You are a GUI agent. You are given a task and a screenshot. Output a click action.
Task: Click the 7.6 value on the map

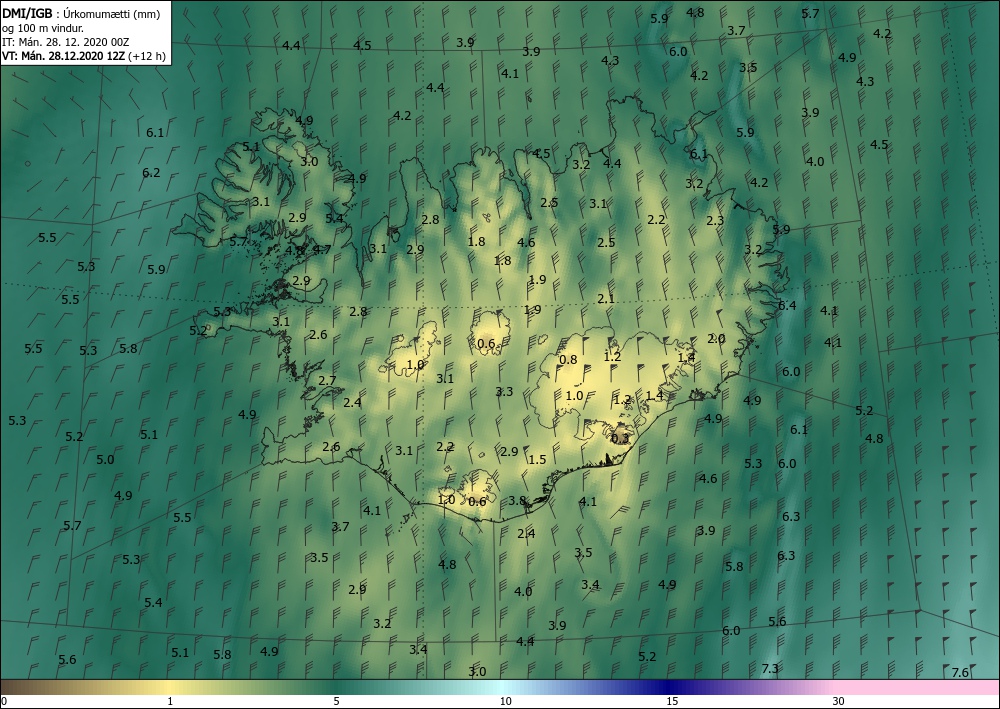pyautogui.click(x=960, y=672)
